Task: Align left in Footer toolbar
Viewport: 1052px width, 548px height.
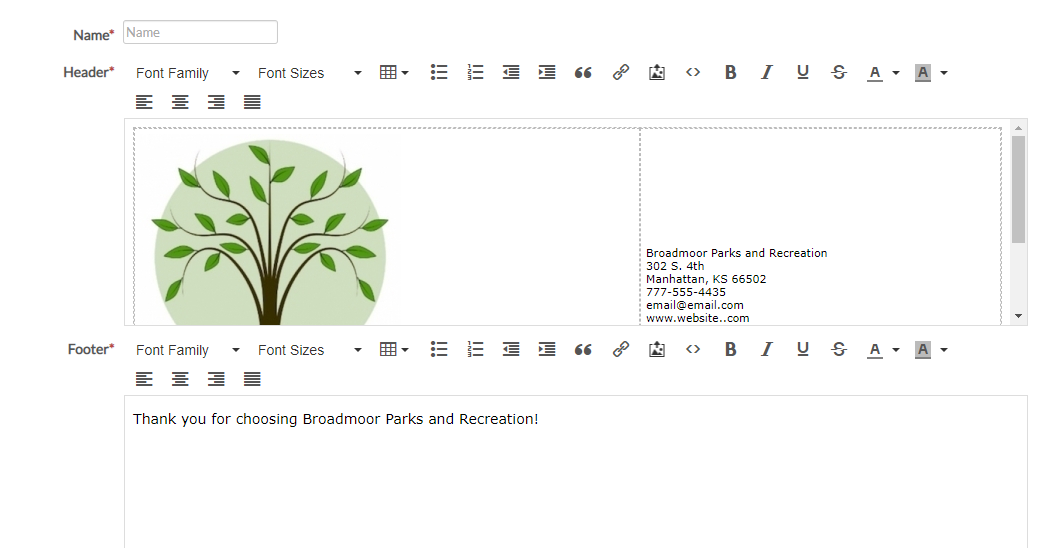Action: click(144, 379)
